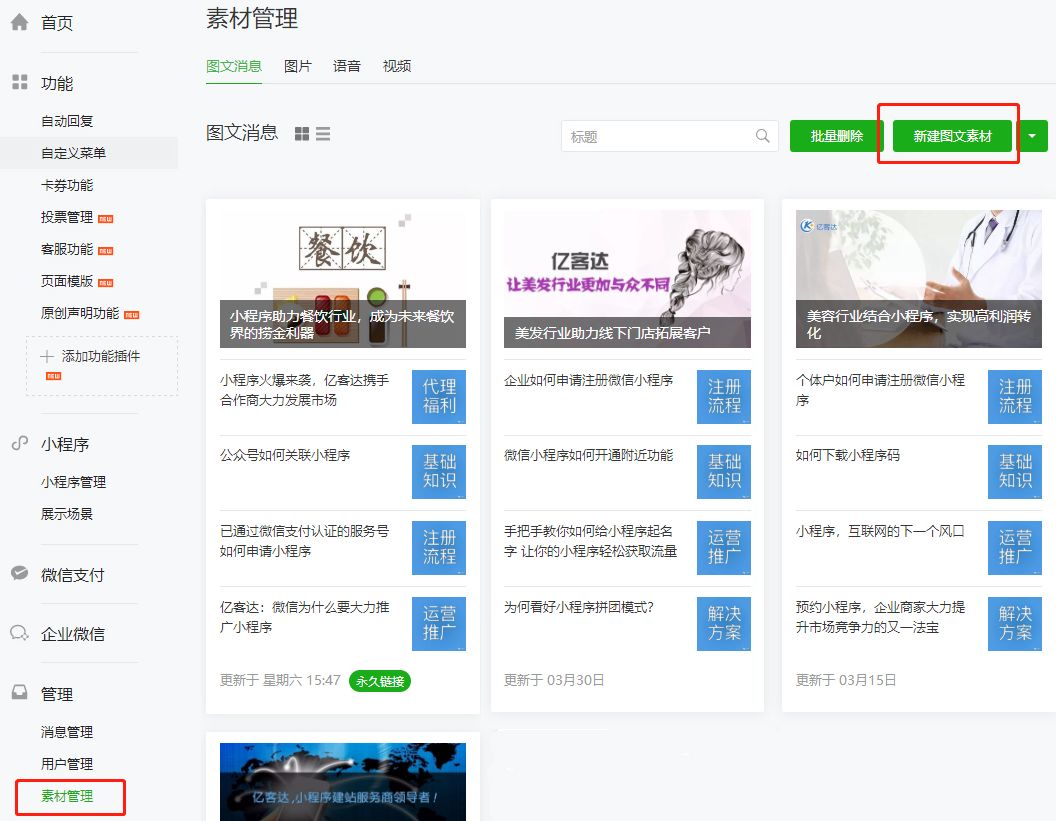
Task: Click the 更新于 03月30日 text
Action: coord(554,680)
